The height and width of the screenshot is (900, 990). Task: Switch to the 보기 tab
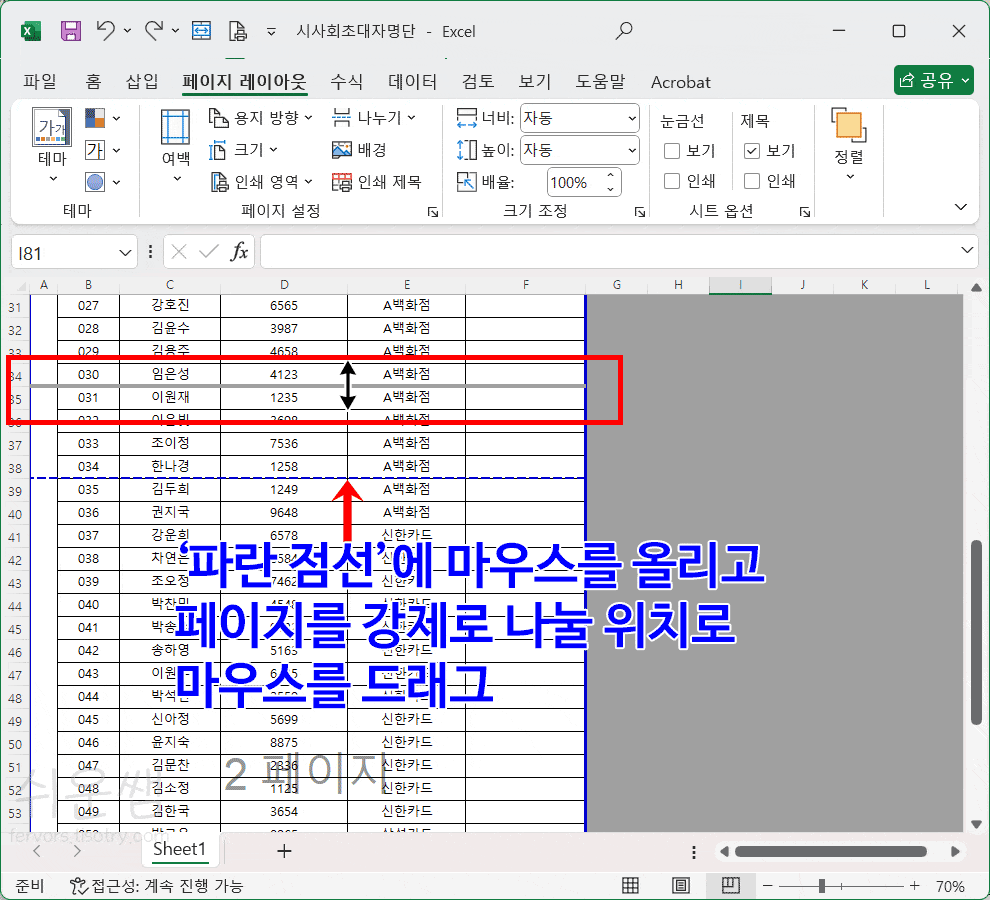(x=534, y=81)
